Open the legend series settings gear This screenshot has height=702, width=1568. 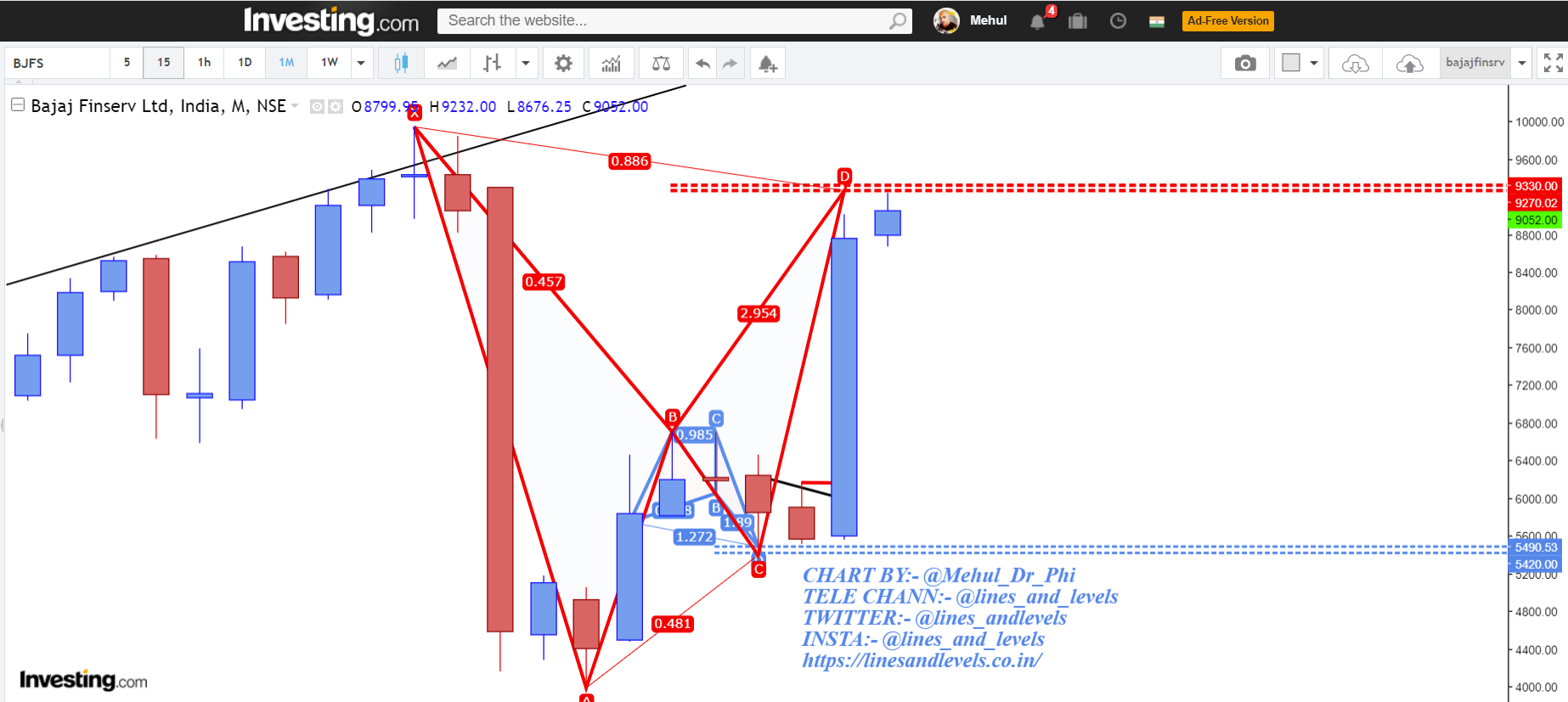point(336,106)
